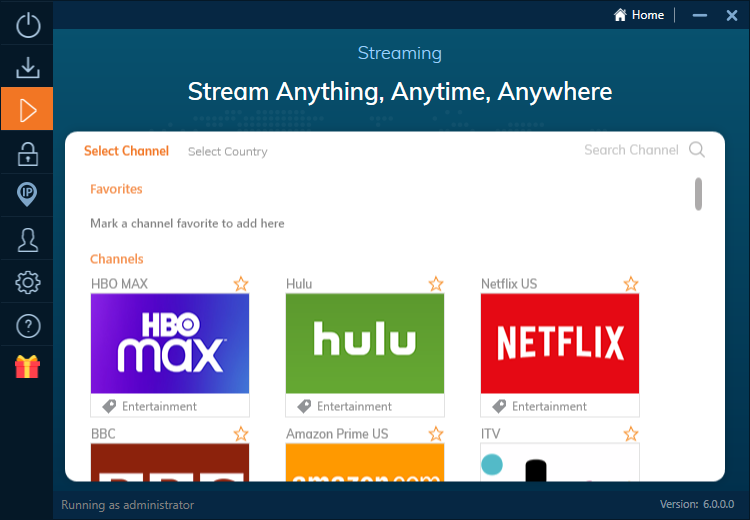Click the Version 6.0.0.0 text
Image resolution: width=750 pixels, height=520 pixels.
point(697,504)
